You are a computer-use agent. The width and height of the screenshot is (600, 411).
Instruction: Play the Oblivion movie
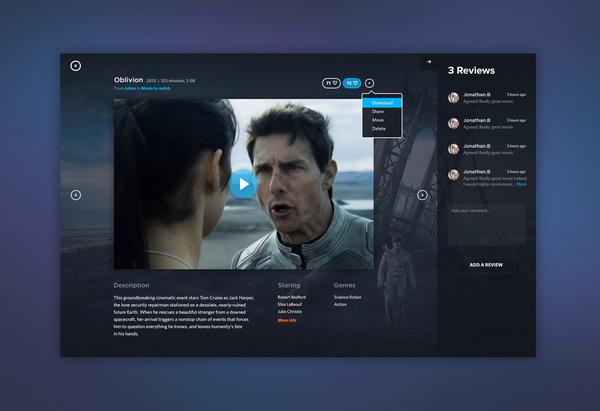click(242, 183)
